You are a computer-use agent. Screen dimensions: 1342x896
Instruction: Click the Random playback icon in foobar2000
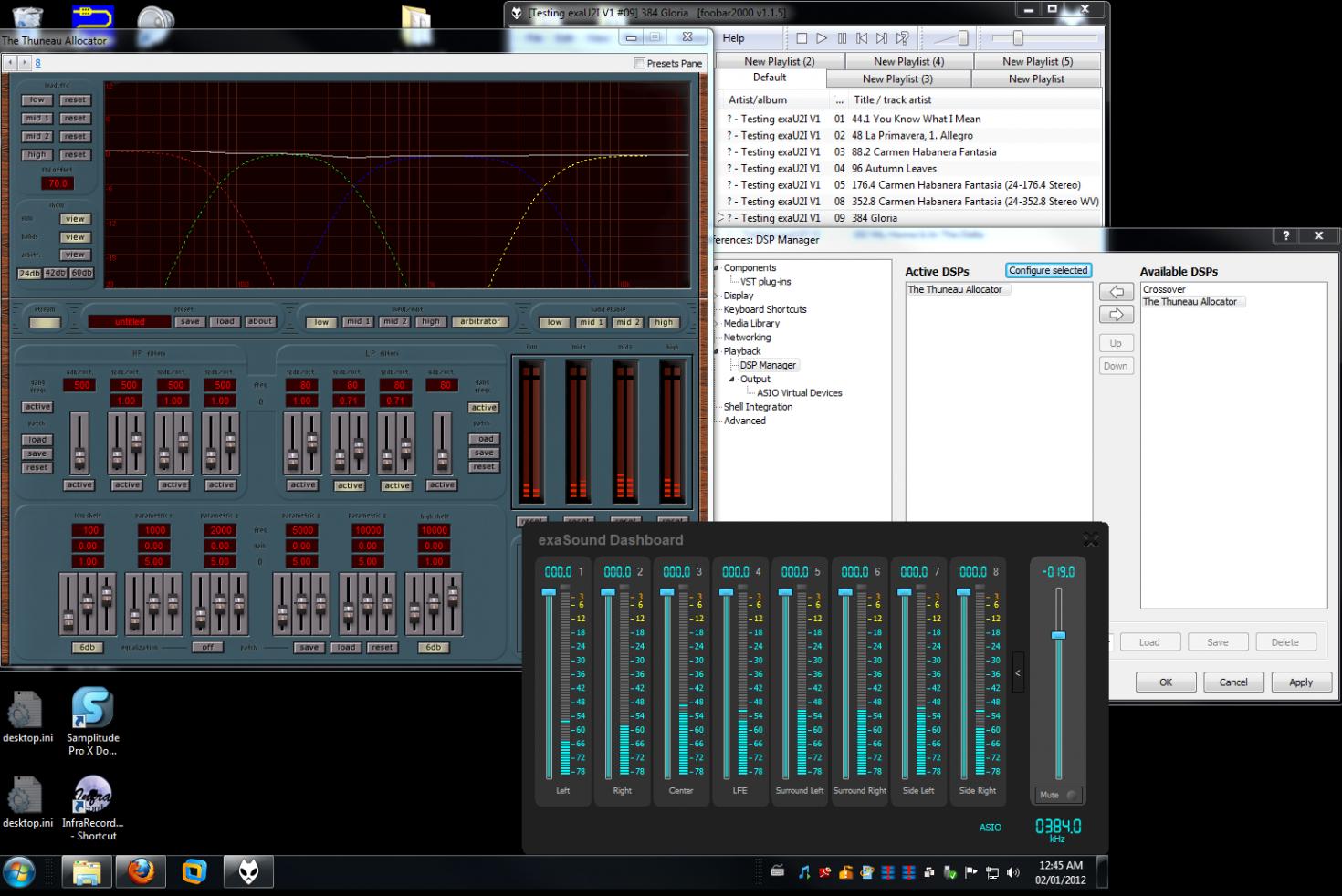point(902,38)
